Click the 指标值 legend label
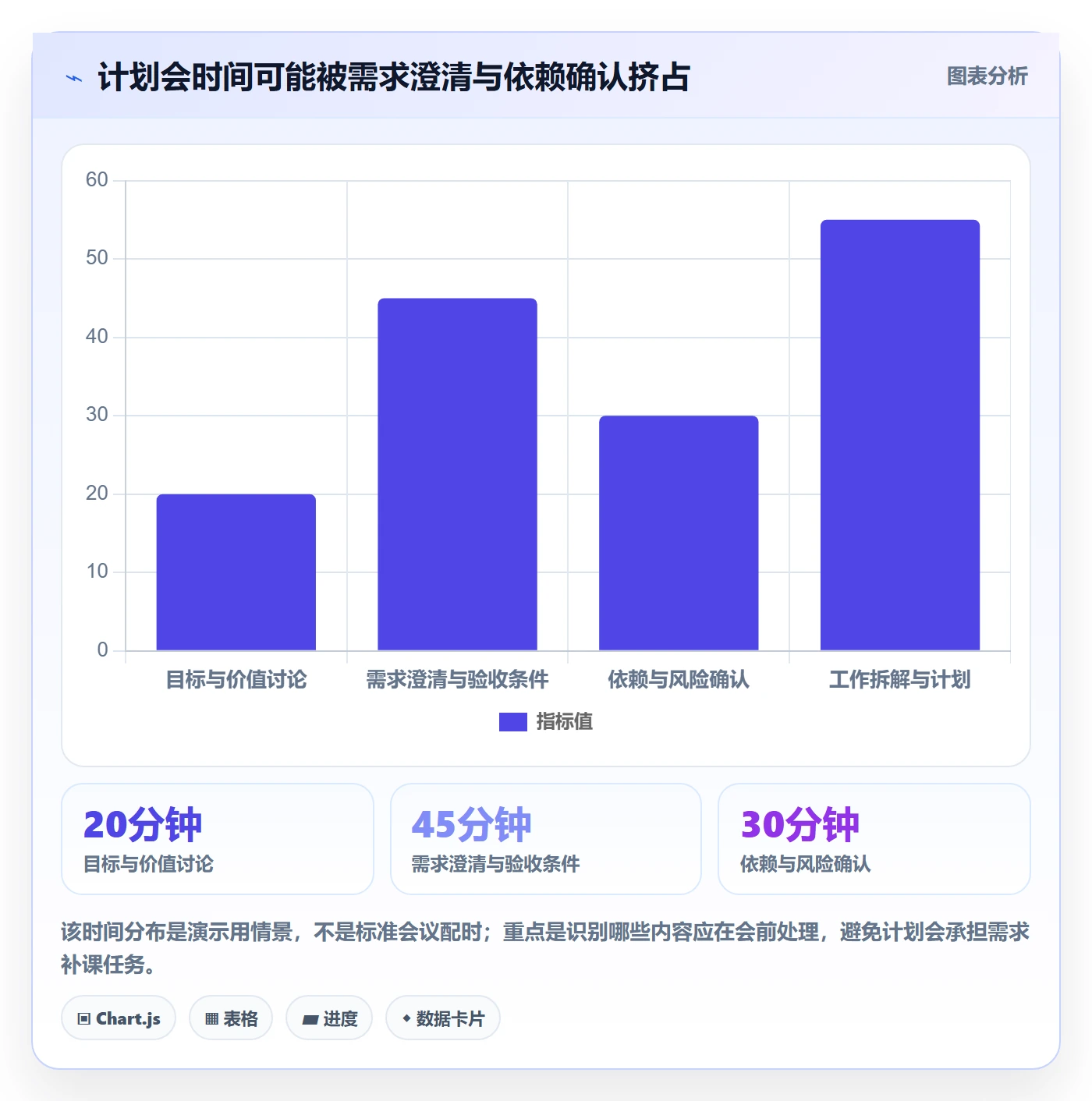Viewport: 1092px width, 1101px height. pos(564,722)
